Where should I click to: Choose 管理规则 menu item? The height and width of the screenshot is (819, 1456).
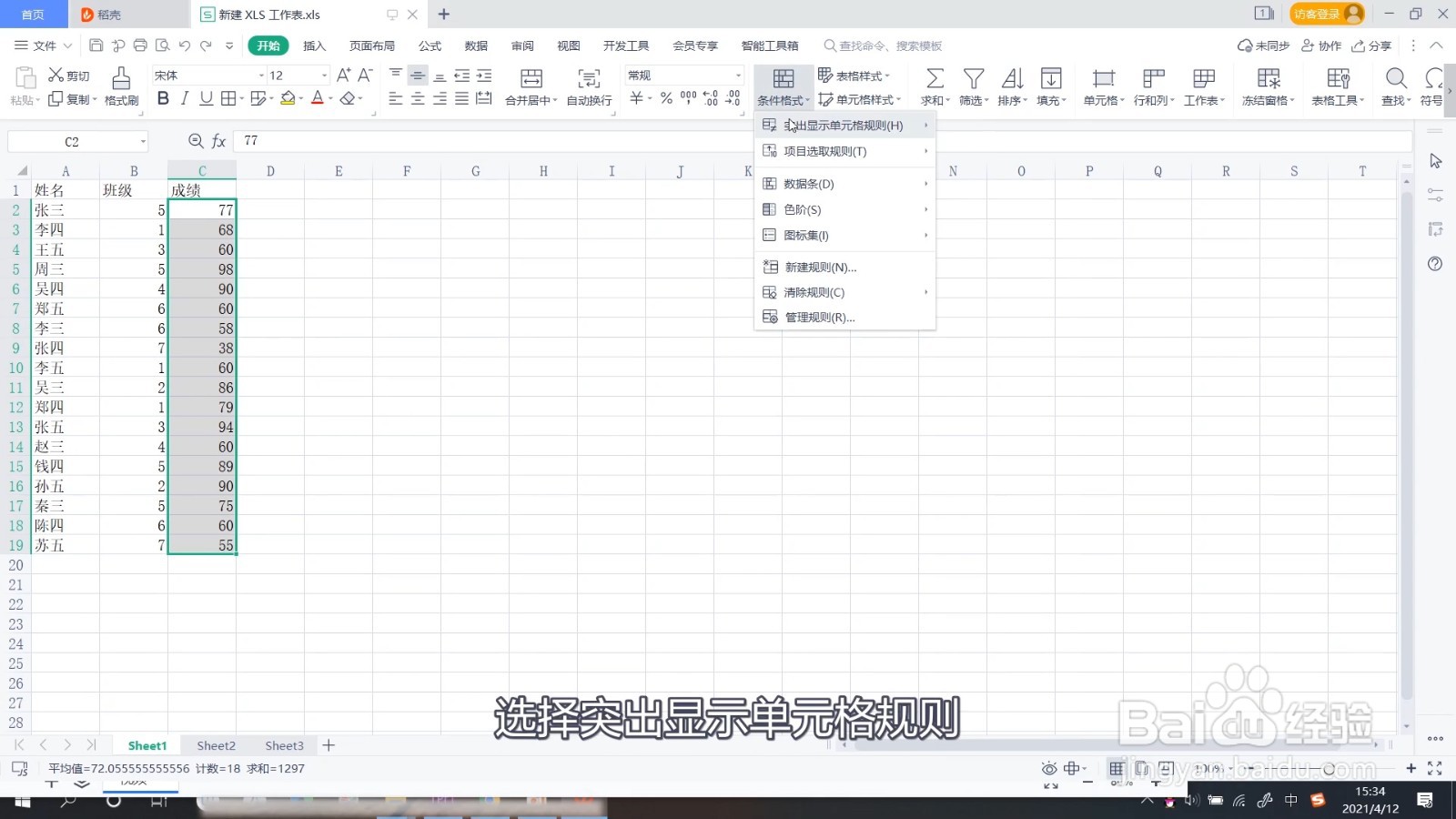click(844, 318)
